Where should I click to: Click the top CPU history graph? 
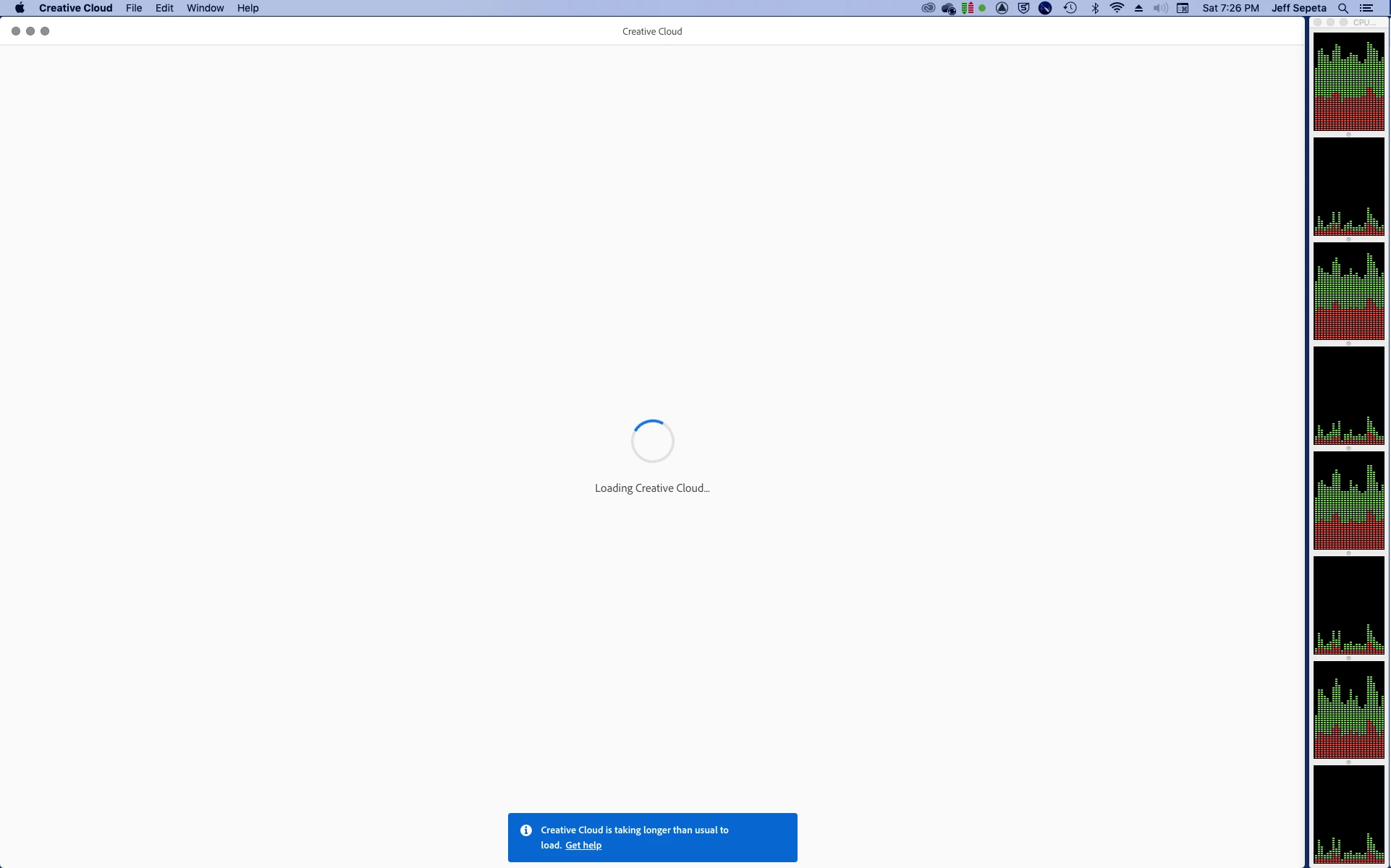tap(1348, 82)
